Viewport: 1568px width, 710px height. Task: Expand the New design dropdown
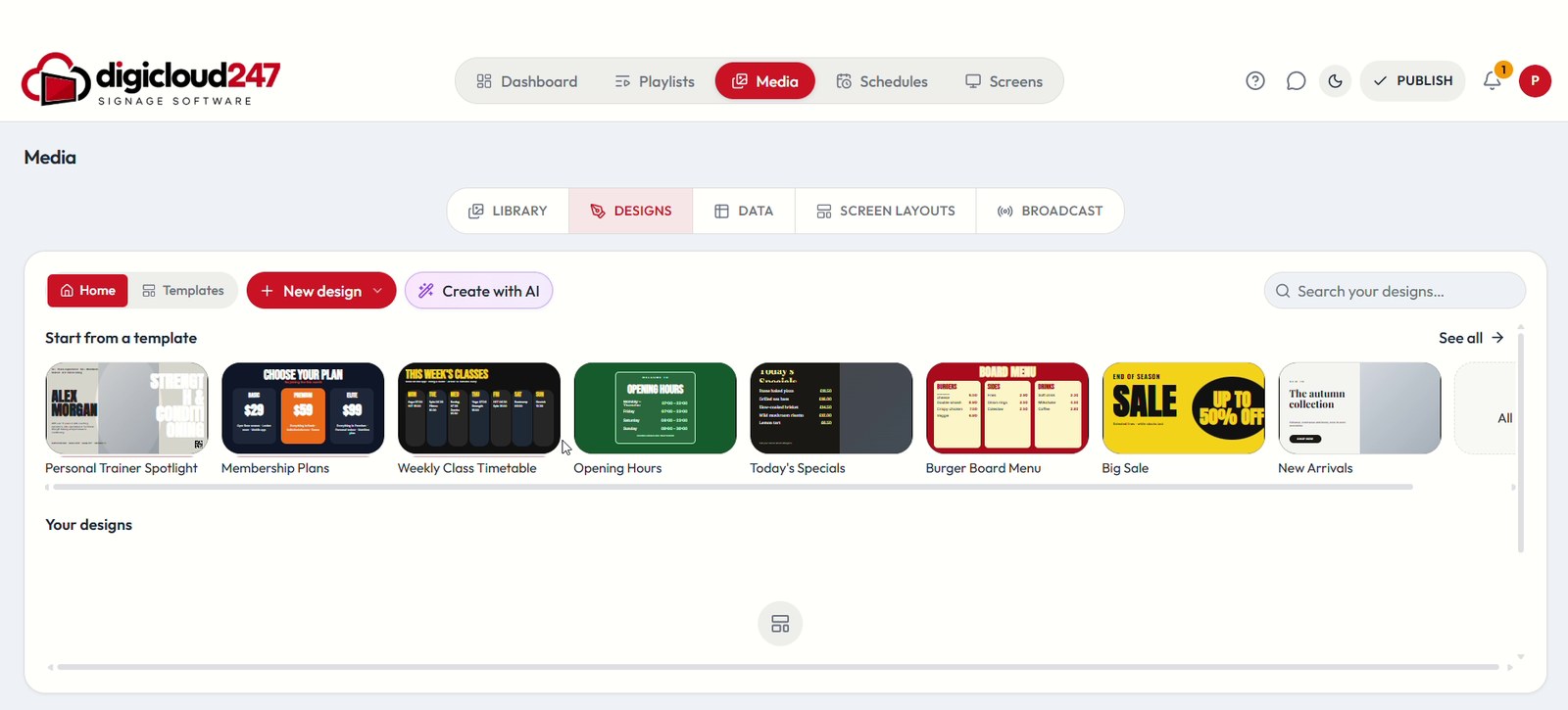tap(321, 291)
